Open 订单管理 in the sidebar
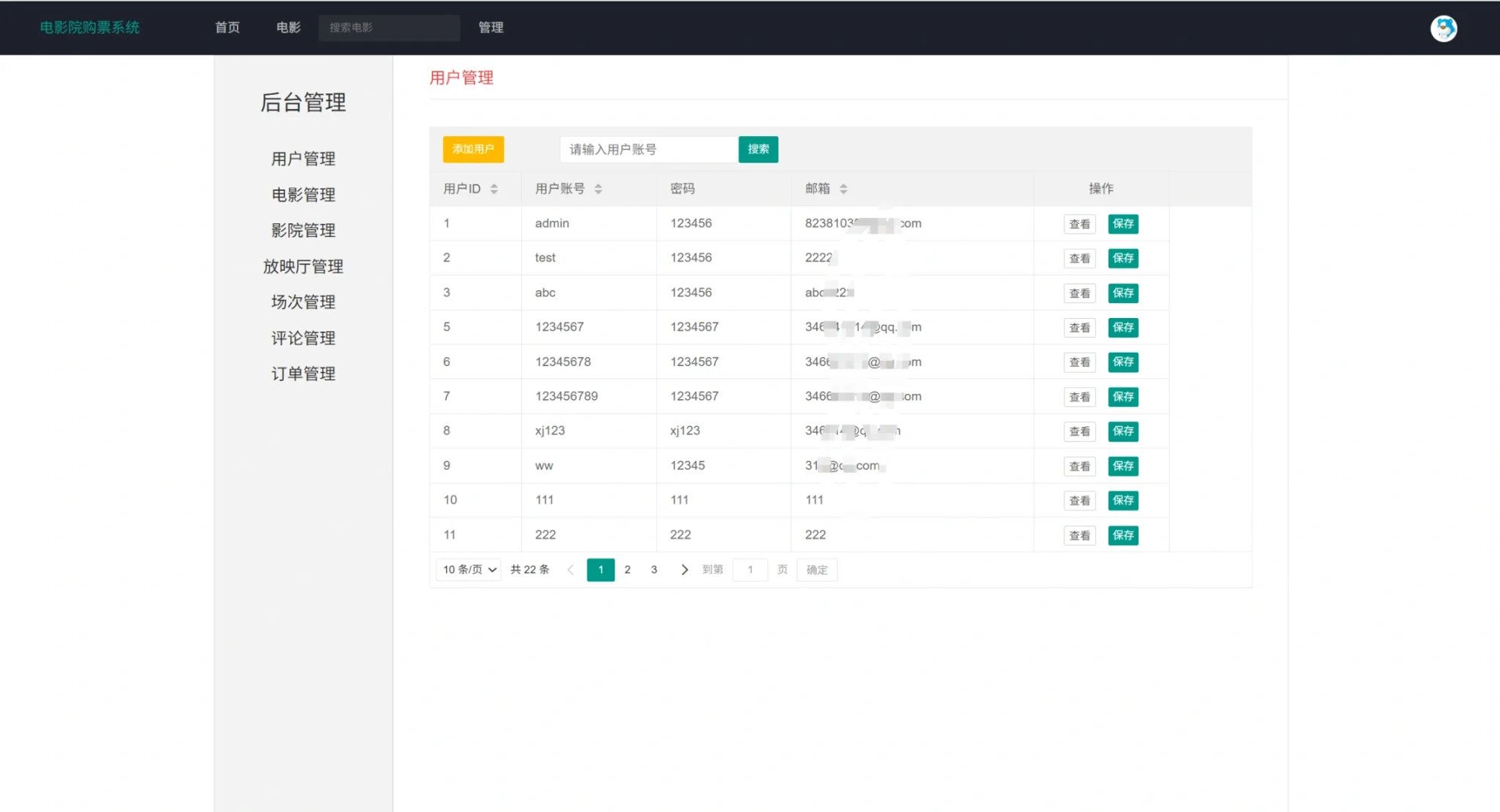 [x=303, y=374]
